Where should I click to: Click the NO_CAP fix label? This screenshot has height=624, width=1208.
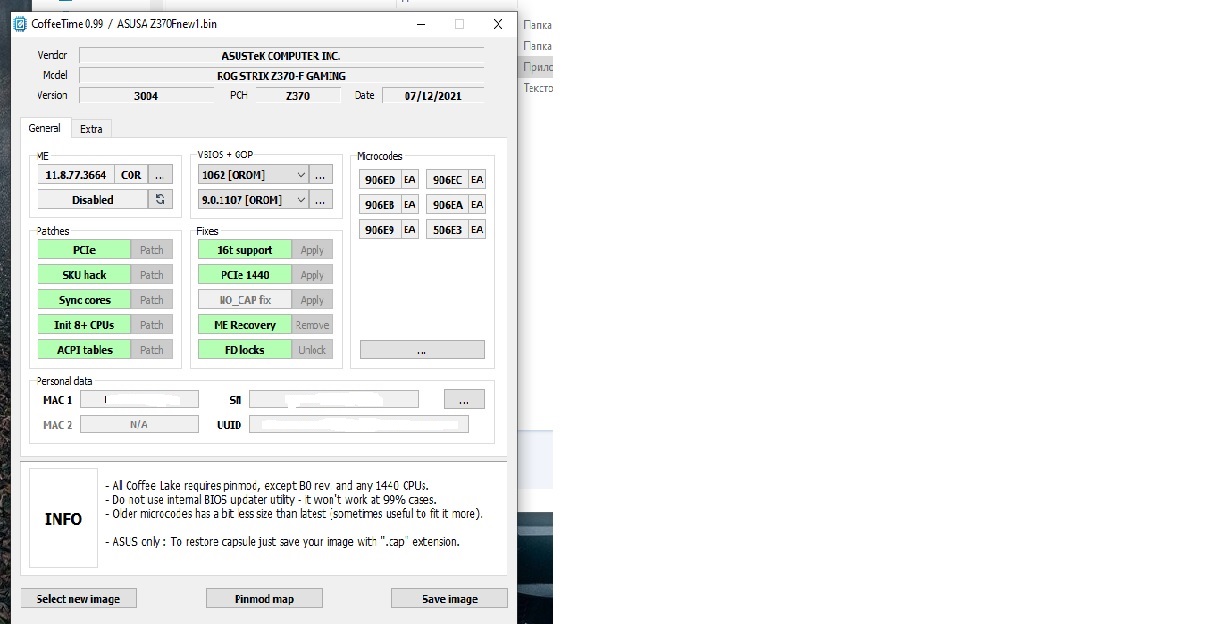click(x=245, y=299)
